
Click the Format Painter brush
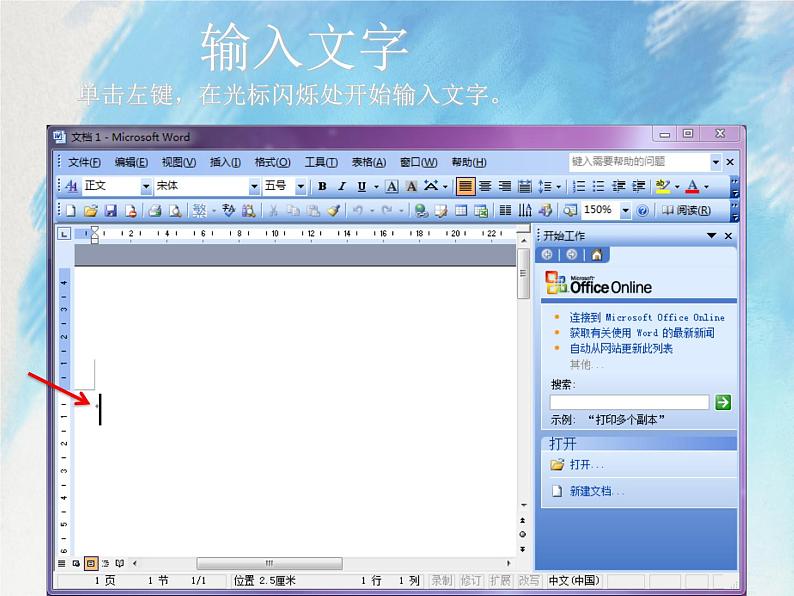pos(333,210)
